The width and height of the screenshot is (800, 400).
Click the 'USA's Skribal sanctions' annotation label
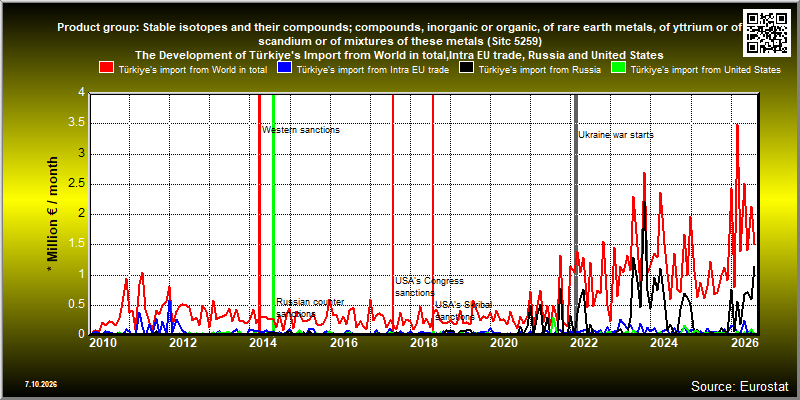point(463,311)
